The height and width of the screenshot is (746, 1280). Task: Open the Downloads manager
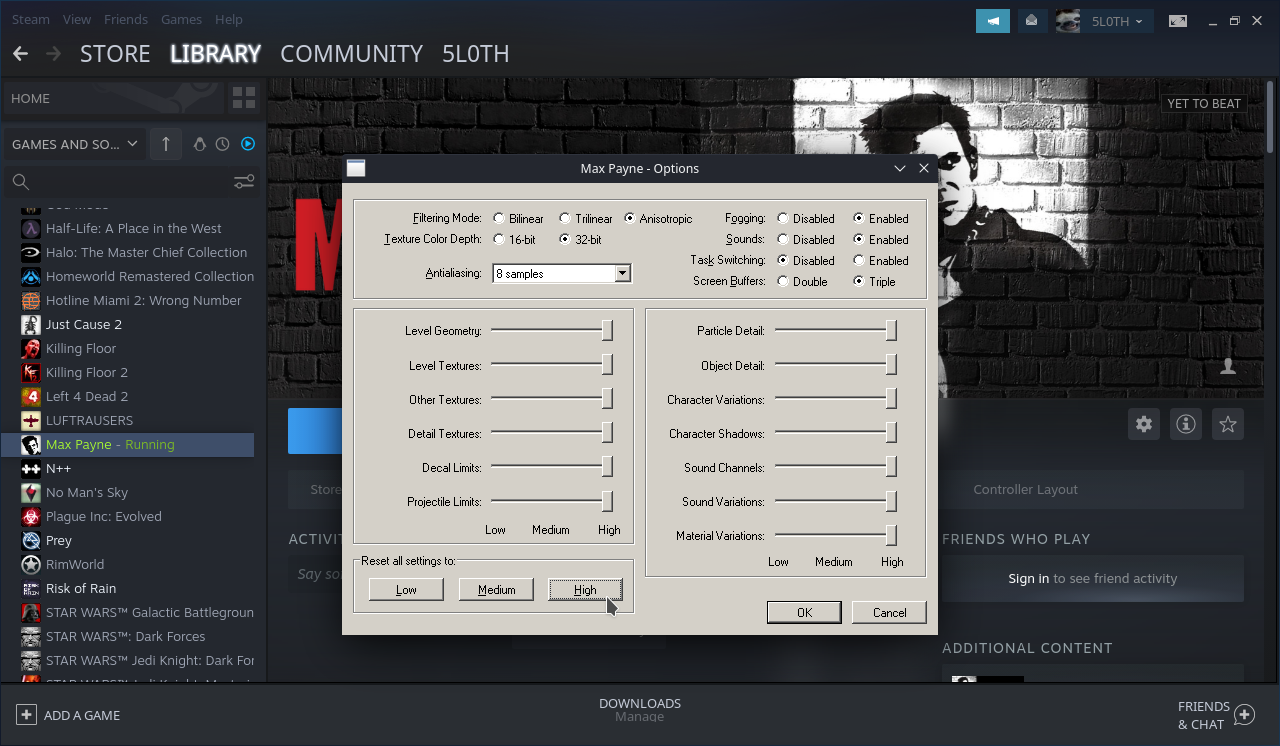[x=640, y=709]
